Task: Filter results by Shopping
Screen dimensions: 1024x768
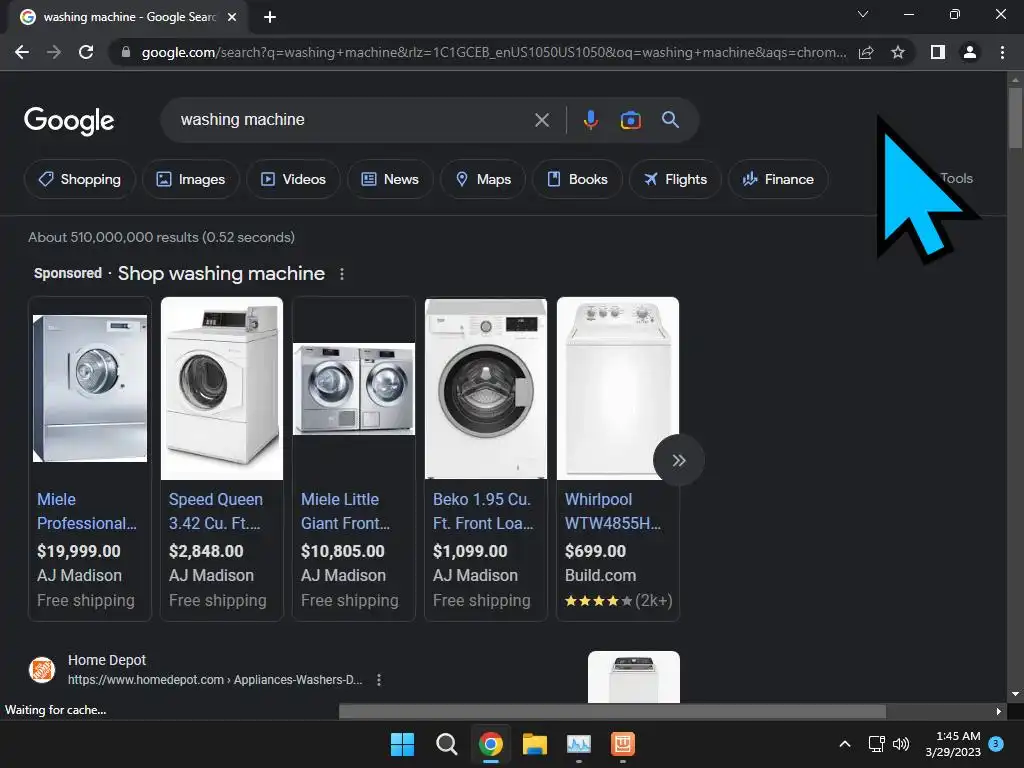Action: [x=80, y=179]
